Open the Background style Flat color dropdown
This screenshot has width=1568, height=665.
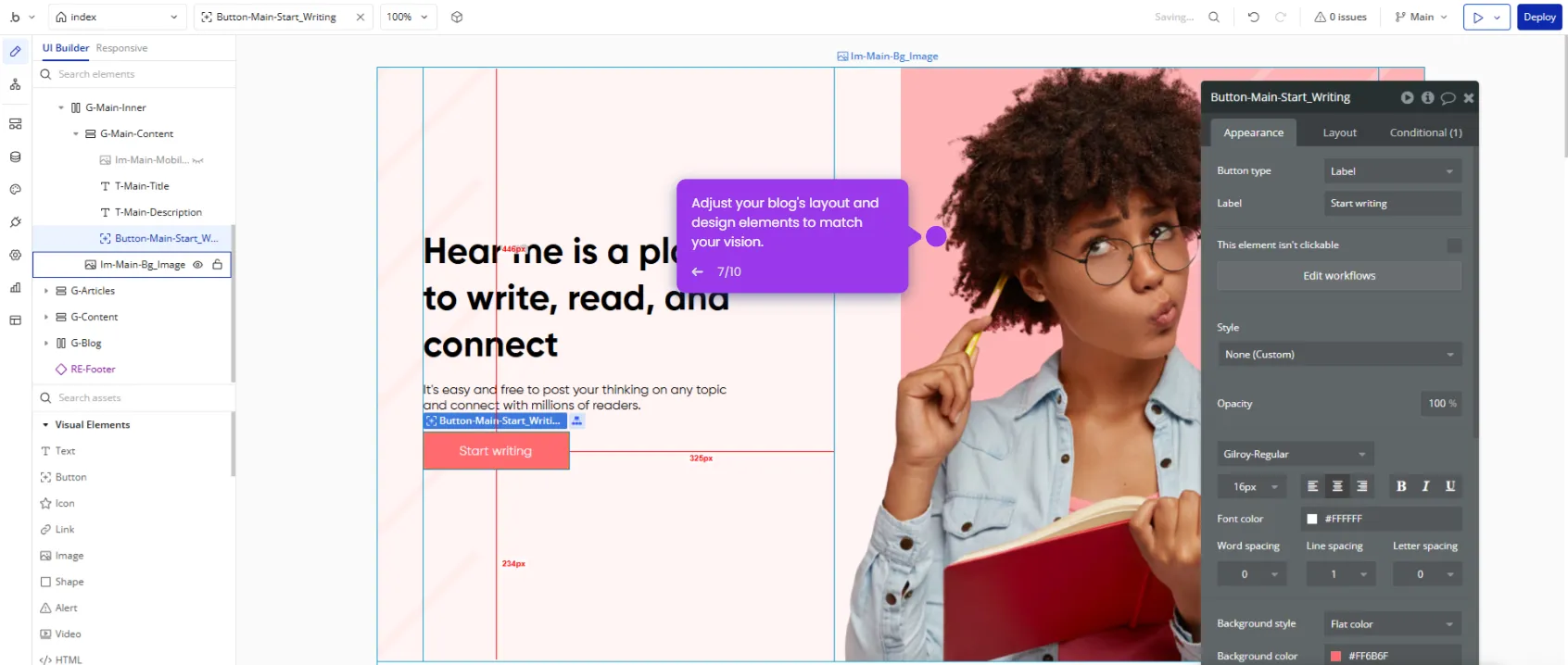tap(1393, 624)
